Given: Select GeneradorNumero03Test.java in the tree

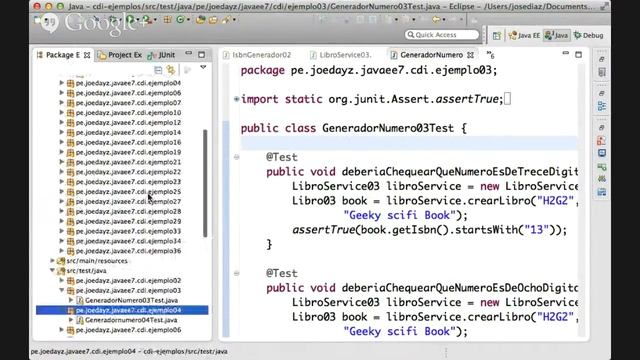Looking at the screenshot, I should tap(131, 300).
